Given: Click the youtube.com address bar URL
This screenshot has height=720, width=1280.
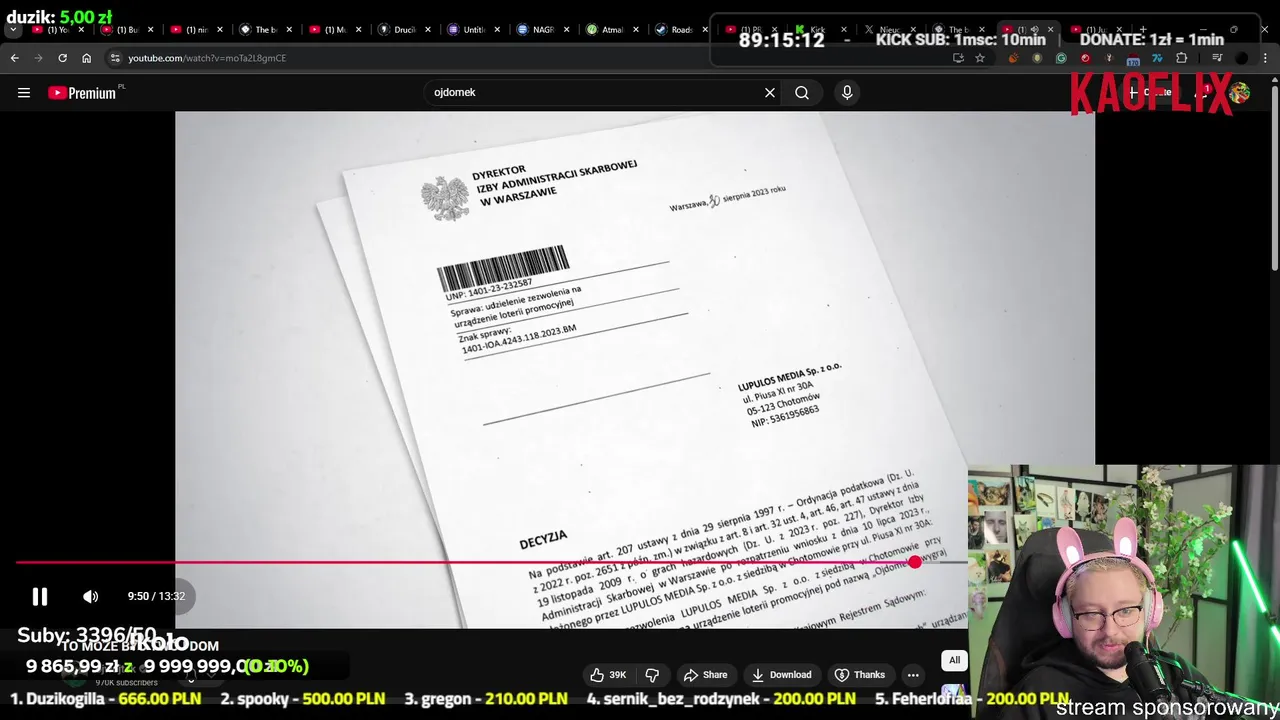Looking at the screenshot, I should coord(207,58).
